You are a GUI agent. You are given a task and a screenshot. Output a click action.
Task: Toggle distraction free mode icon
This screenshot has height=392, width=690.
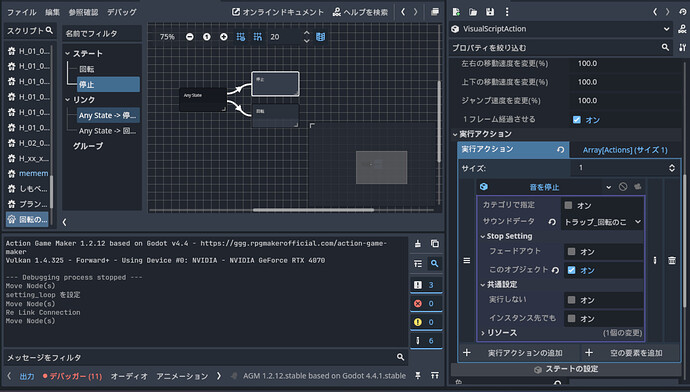(435, 12)
